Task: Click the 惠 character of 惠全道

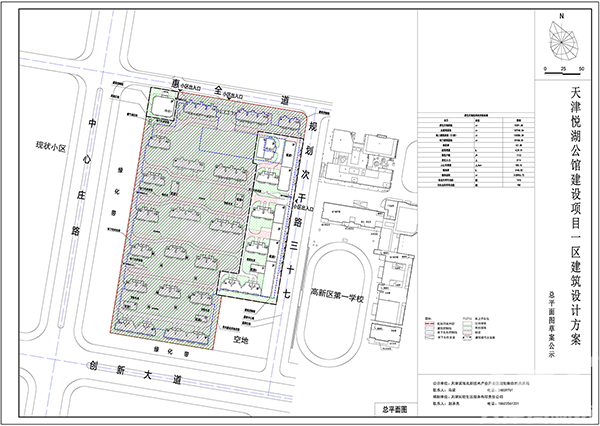Action: 176,84
